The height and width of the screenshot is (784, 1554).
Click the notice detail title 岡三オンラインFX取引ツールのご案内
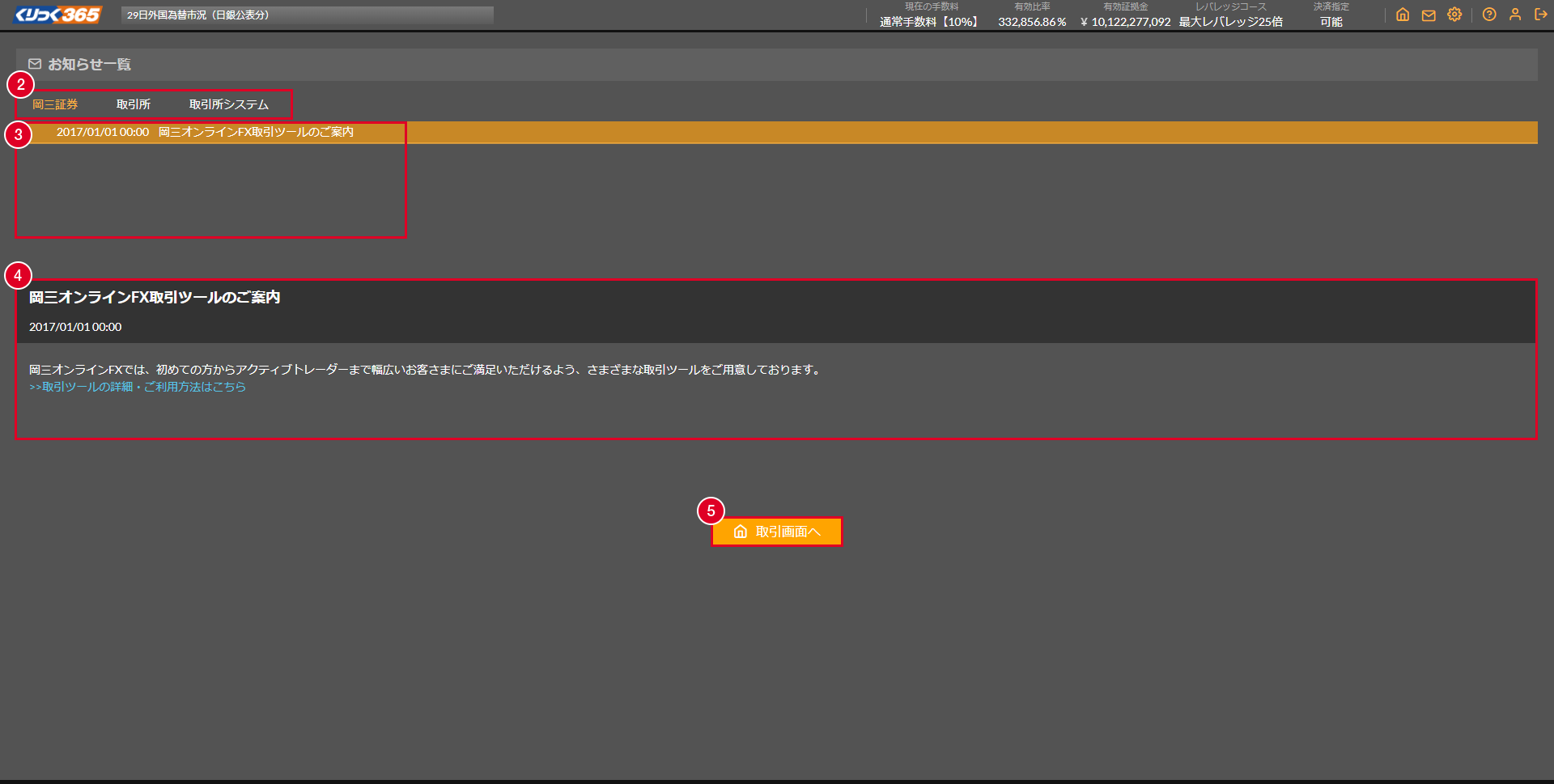click(155, 298)
